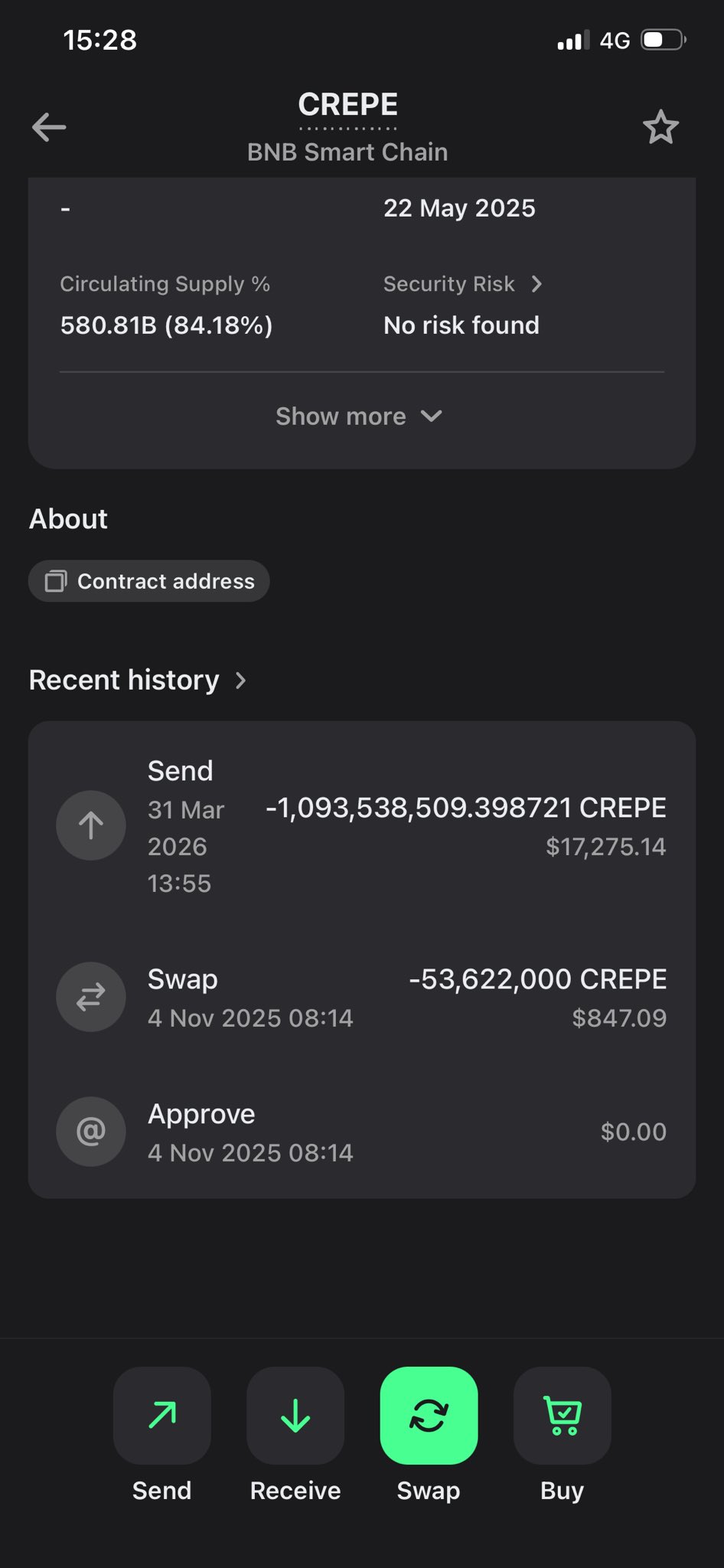
Task: Toggle the favorite star for CREPE
Action: (x=660, y=127)
